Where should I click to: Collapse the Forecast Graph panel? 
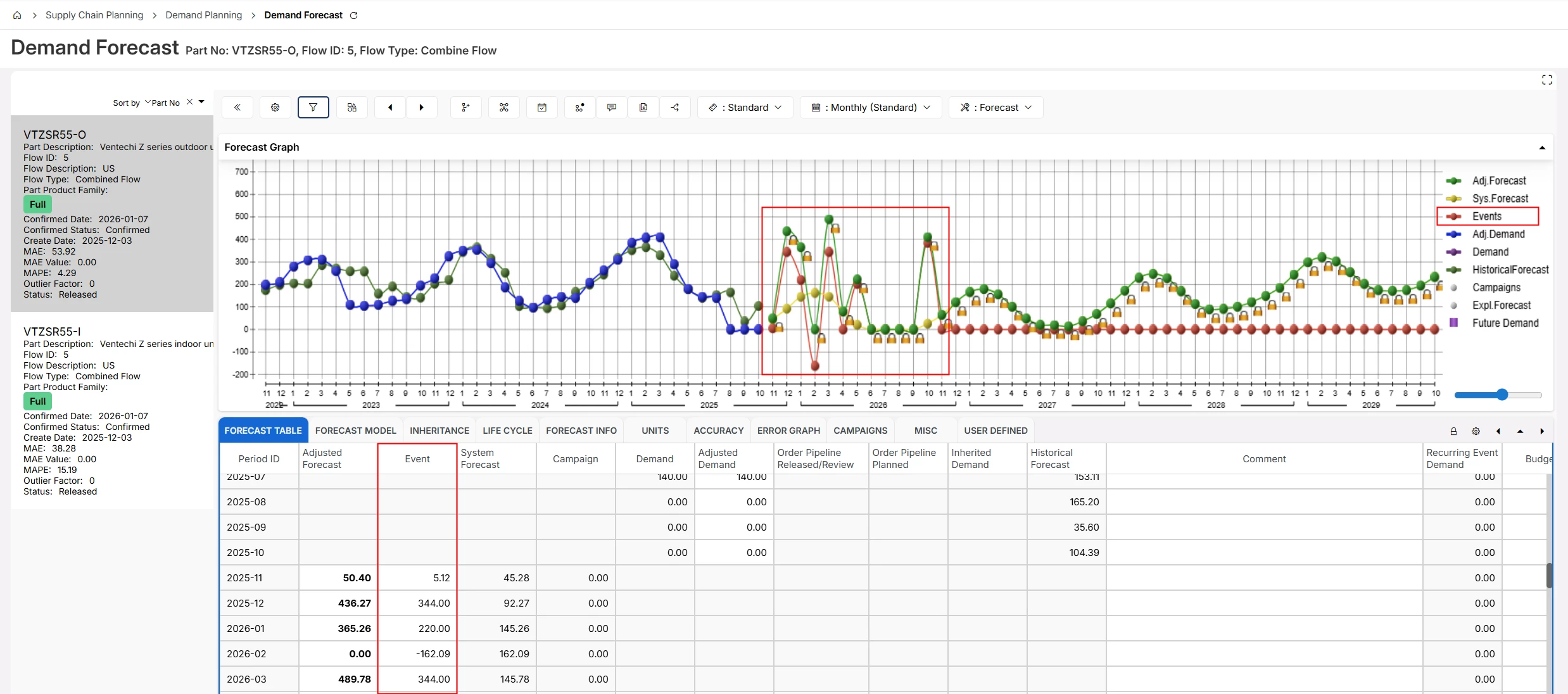[x=1542, y=148]
